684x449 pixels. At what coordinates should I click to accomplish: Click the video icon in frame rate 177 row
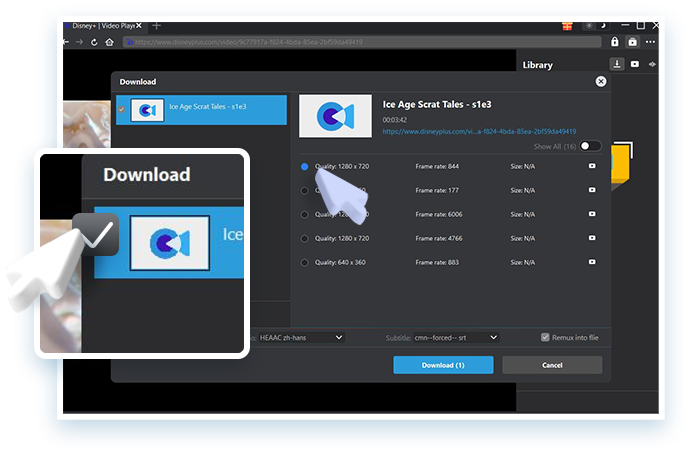coord(592,190)
